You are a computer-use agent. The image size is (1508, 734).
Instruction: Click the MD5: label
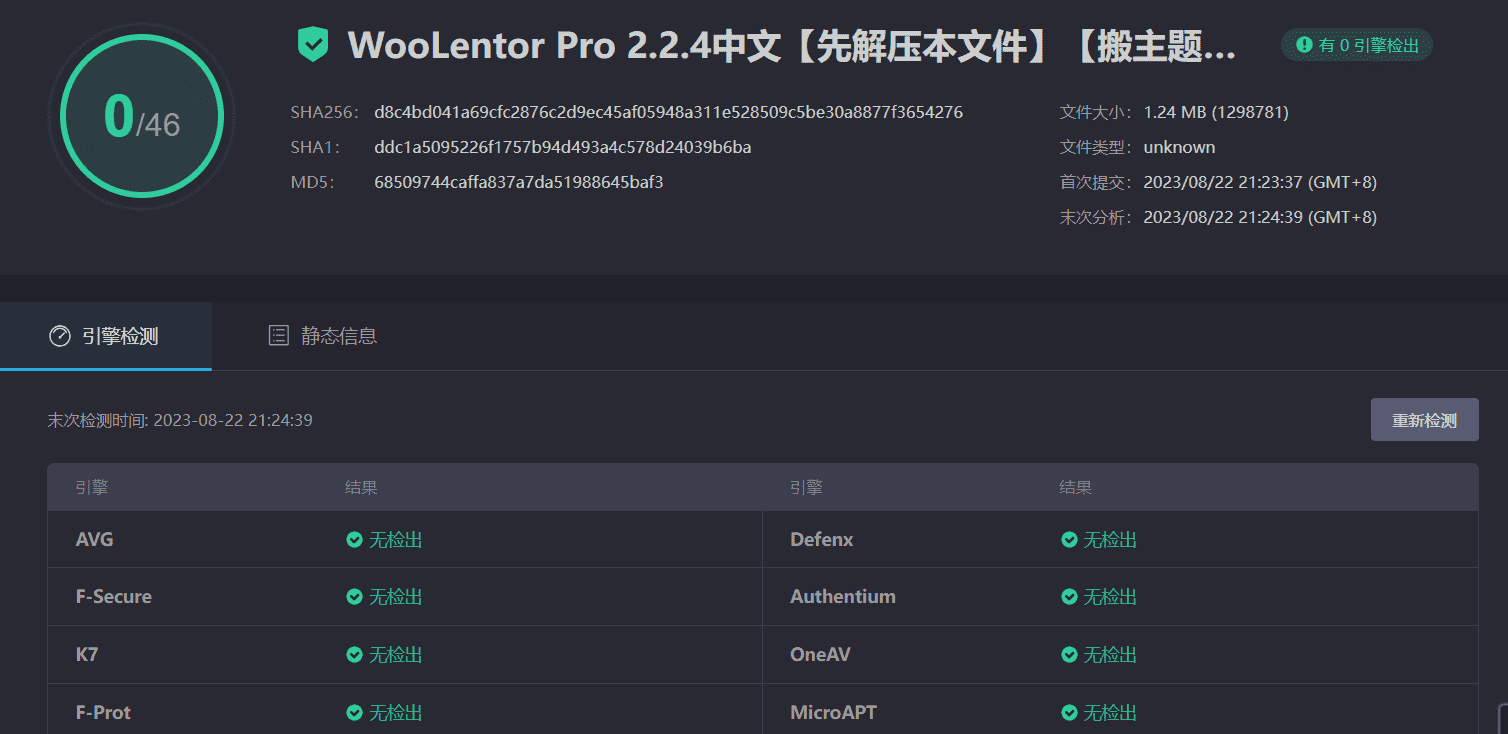pos(312,182)
